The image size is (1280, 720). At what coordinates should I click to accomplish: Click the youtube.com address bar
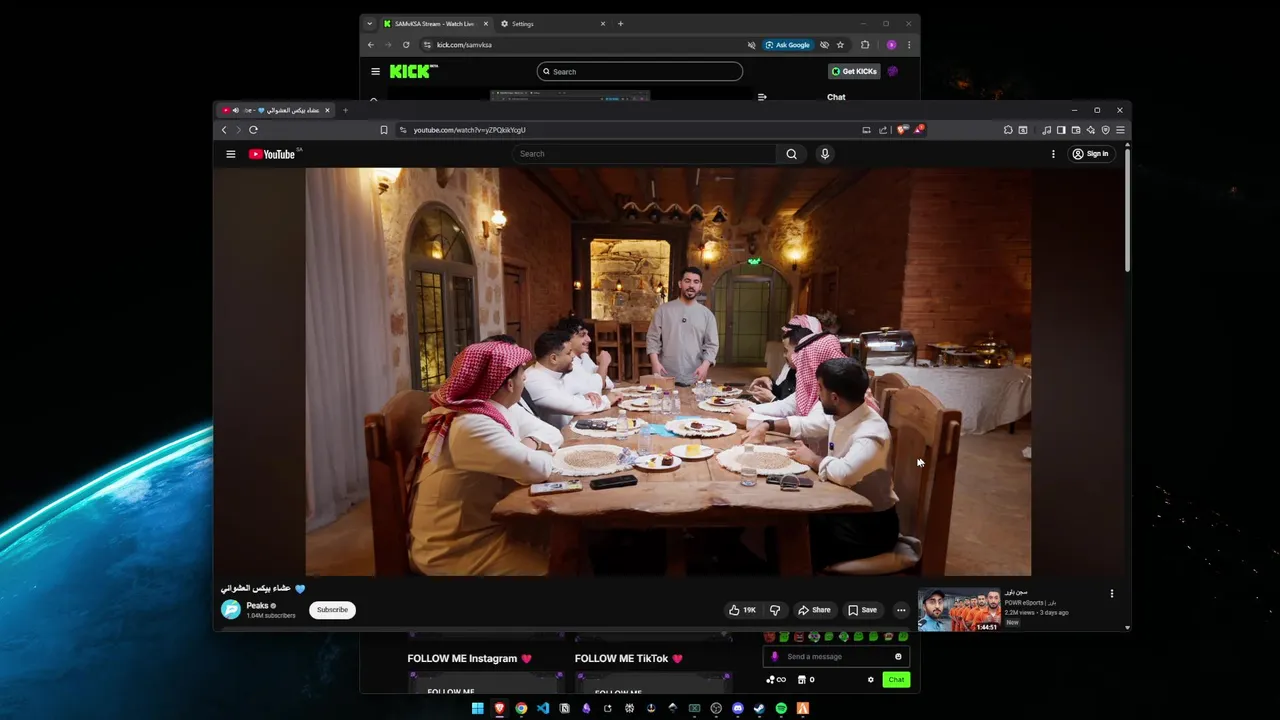pyautogui.click(x=630, y=130)
